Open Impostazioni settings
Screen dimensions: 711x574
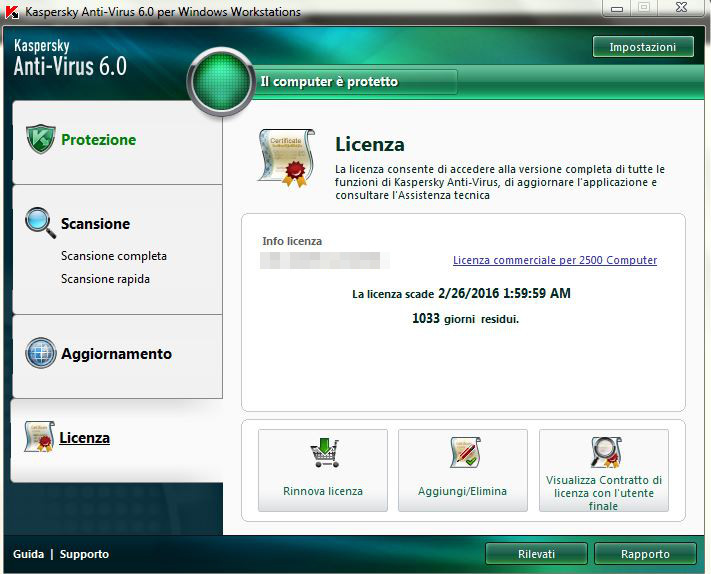[x=643, y=47]
